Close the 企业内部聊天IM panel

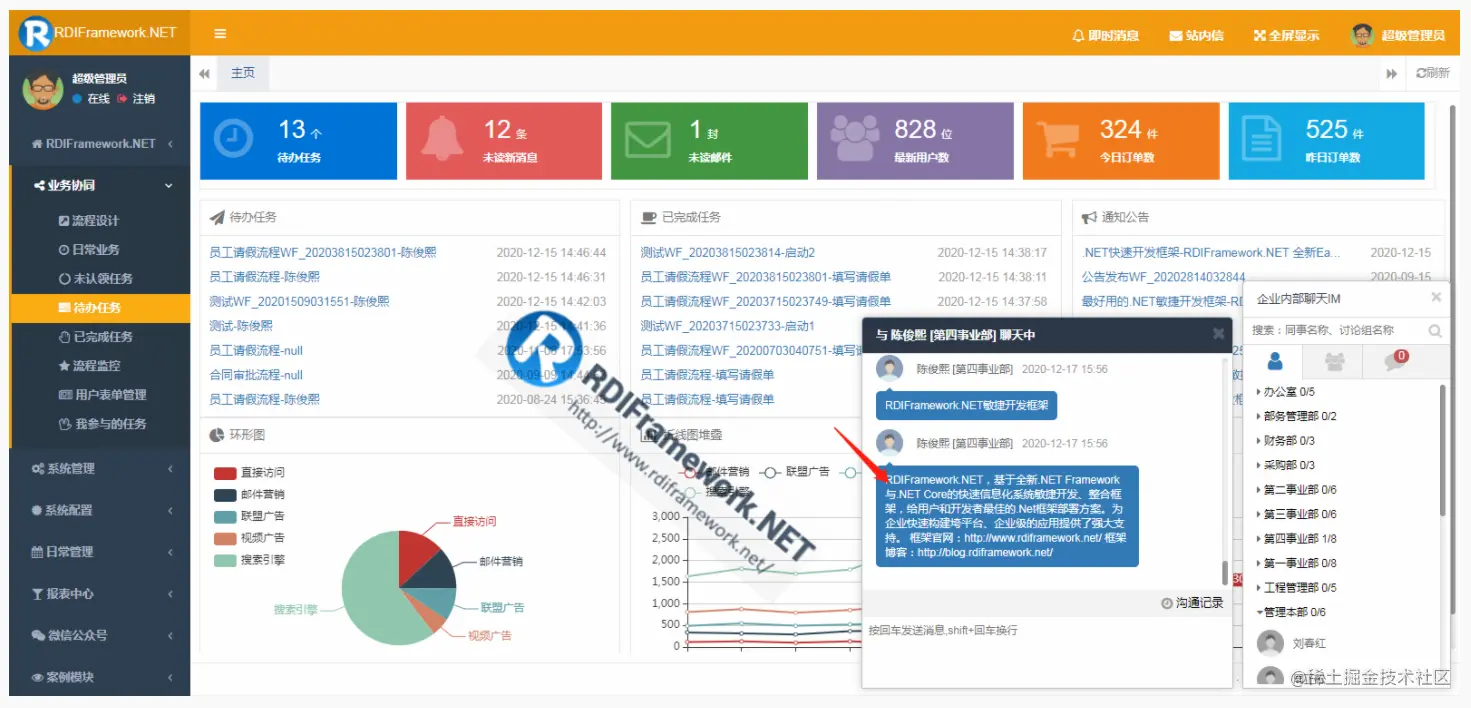pyautogui.click(x=1436, y=297)
